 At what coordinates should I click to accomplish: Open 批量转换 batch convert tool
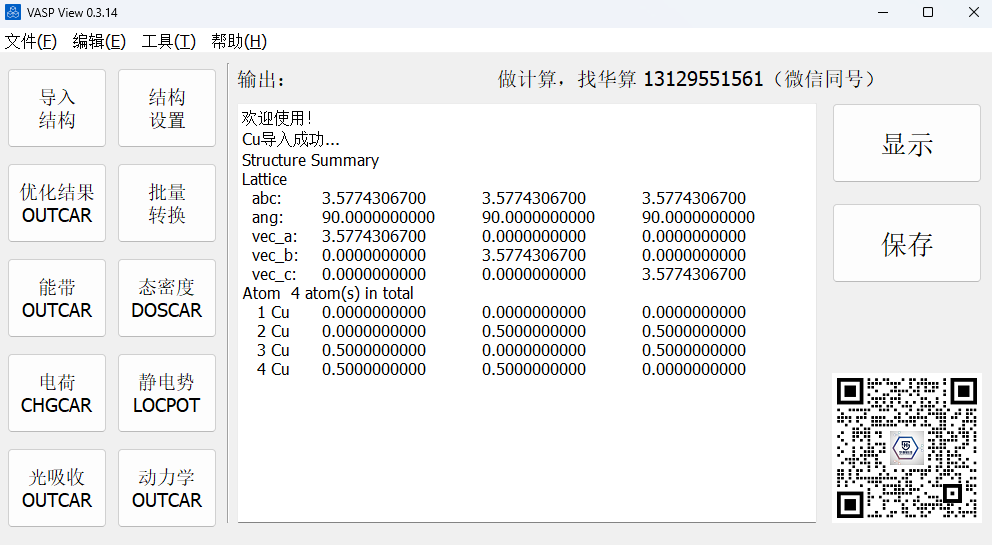pyautogui.click(x=167, y=204)
